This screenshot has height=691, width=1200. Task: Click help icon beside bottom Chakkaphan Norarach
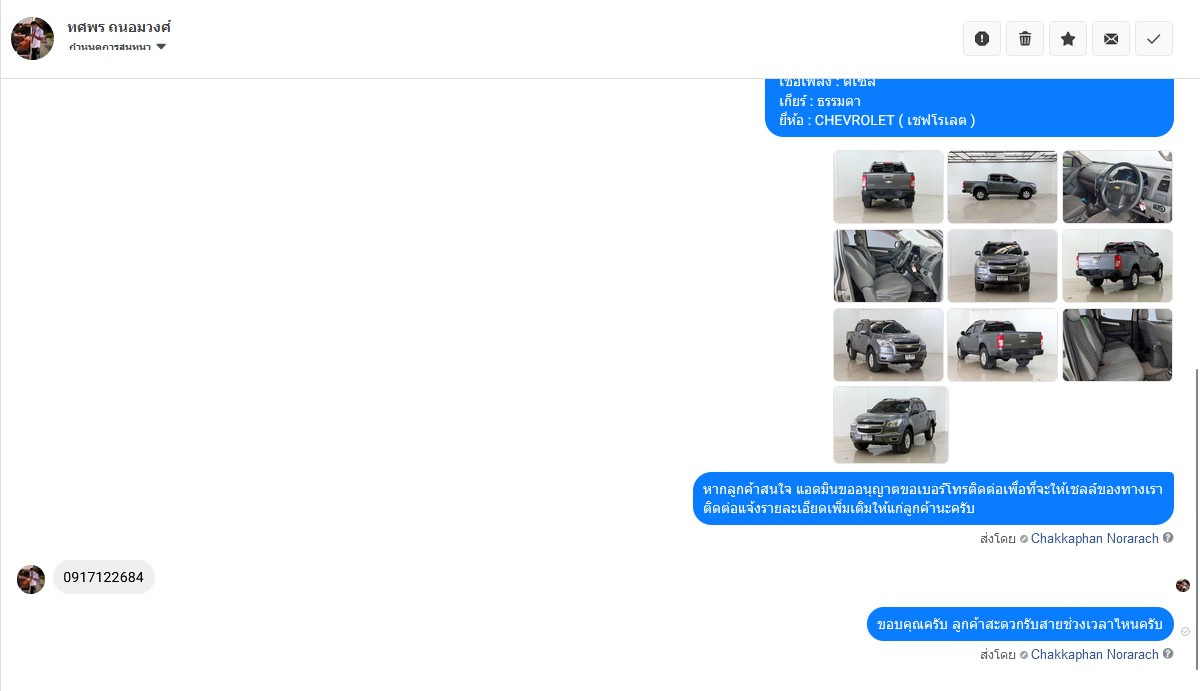(1167, 654)
